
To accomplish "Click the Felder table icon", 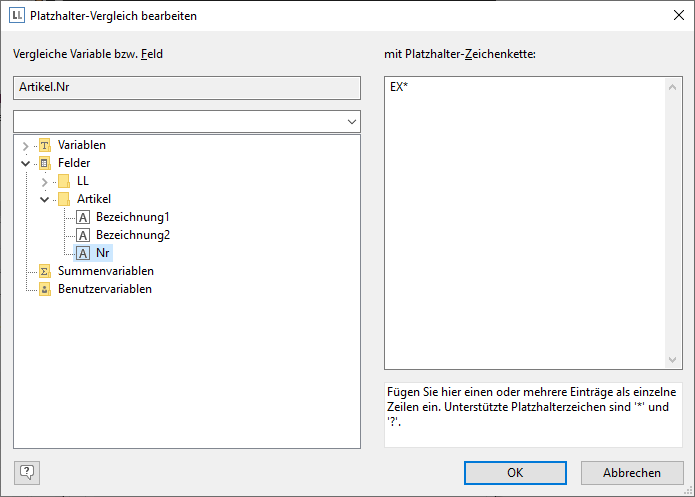I will click(x=44, y=163).
